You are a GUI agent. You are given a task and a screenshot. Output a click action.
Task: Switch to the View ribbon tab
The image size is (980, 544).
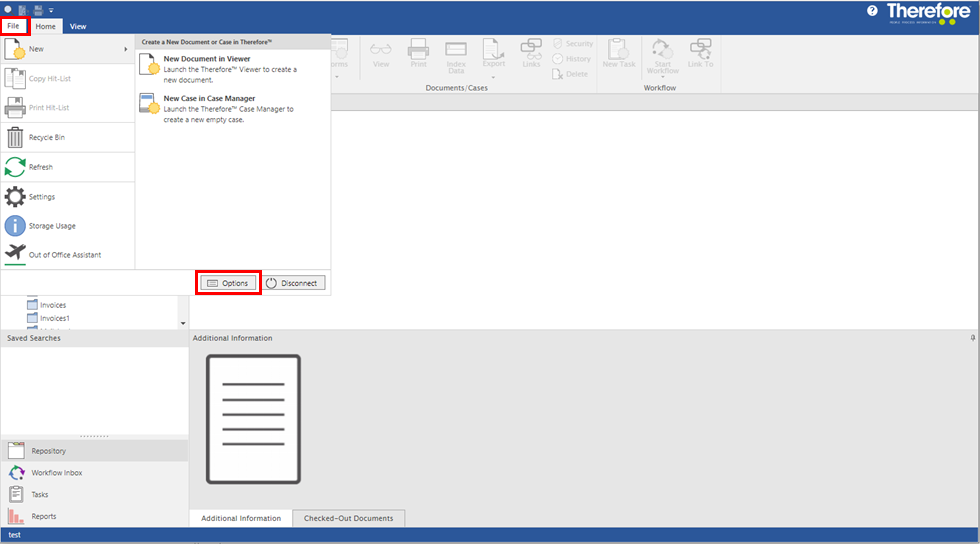(78, 26)
